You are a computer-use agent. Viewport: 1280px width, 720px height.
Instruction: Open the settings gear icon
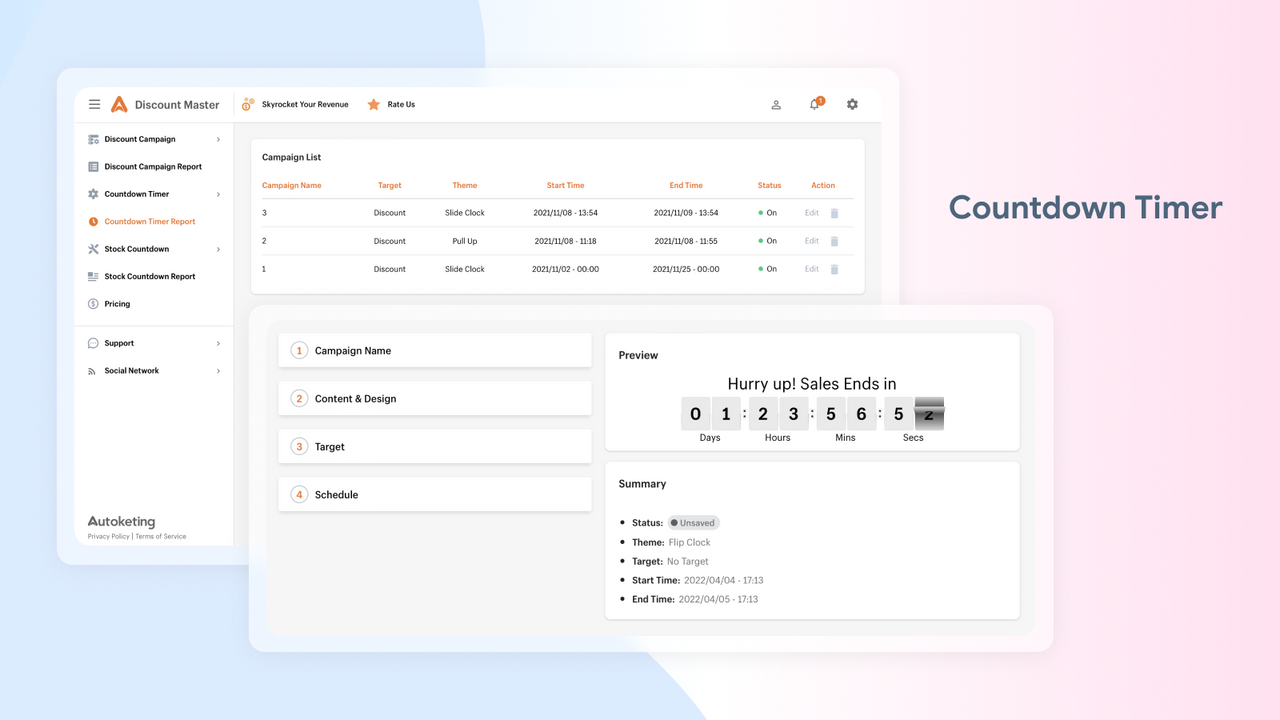tap(852, 104)
